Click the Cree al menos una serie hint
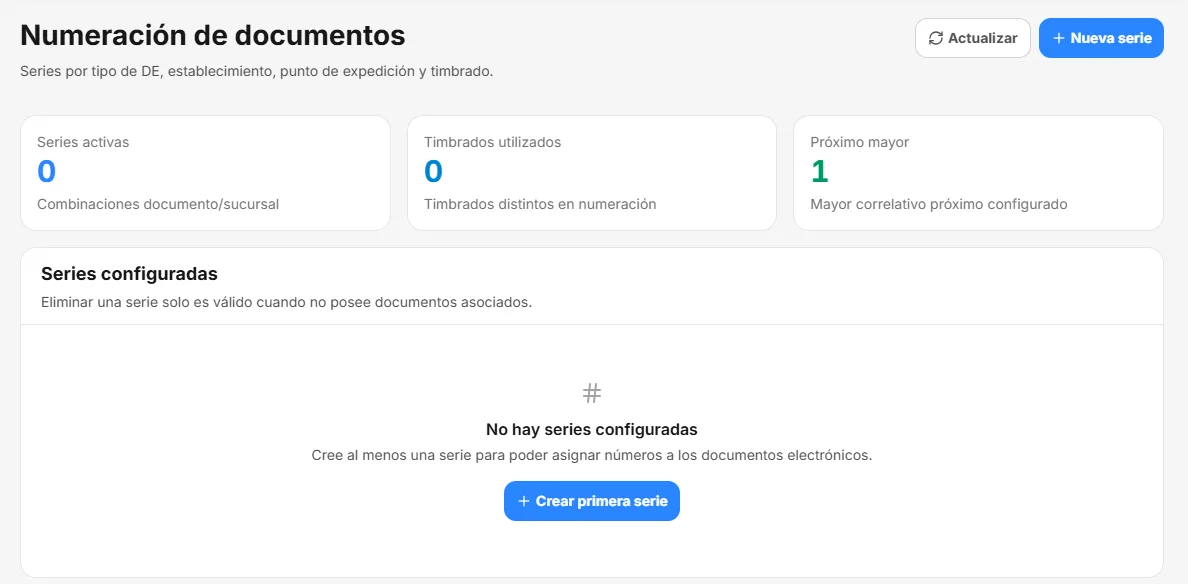This screenshot has height=584, width=1188. (592, 456)
